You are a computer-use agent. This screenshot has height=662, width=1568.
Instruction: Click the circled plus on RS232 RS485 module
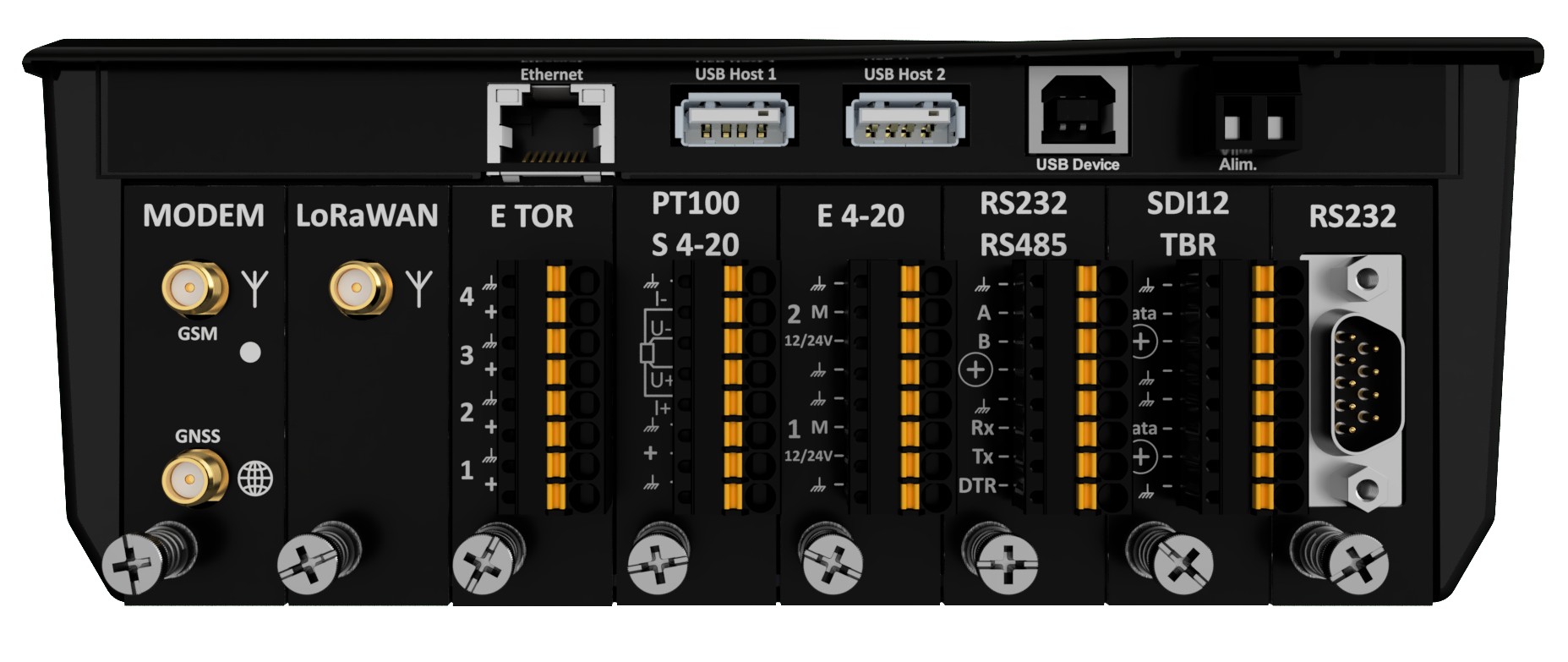click(x=975, y=369)
